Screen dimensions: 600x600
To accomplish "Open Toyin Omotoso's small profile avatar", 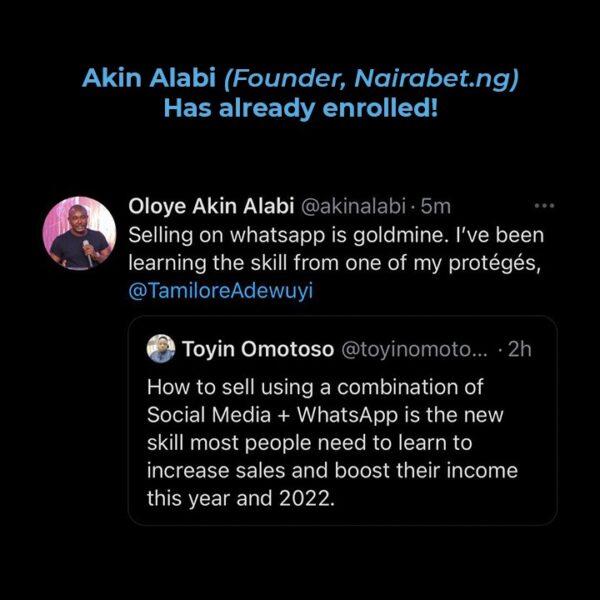I will click(161, 349).
